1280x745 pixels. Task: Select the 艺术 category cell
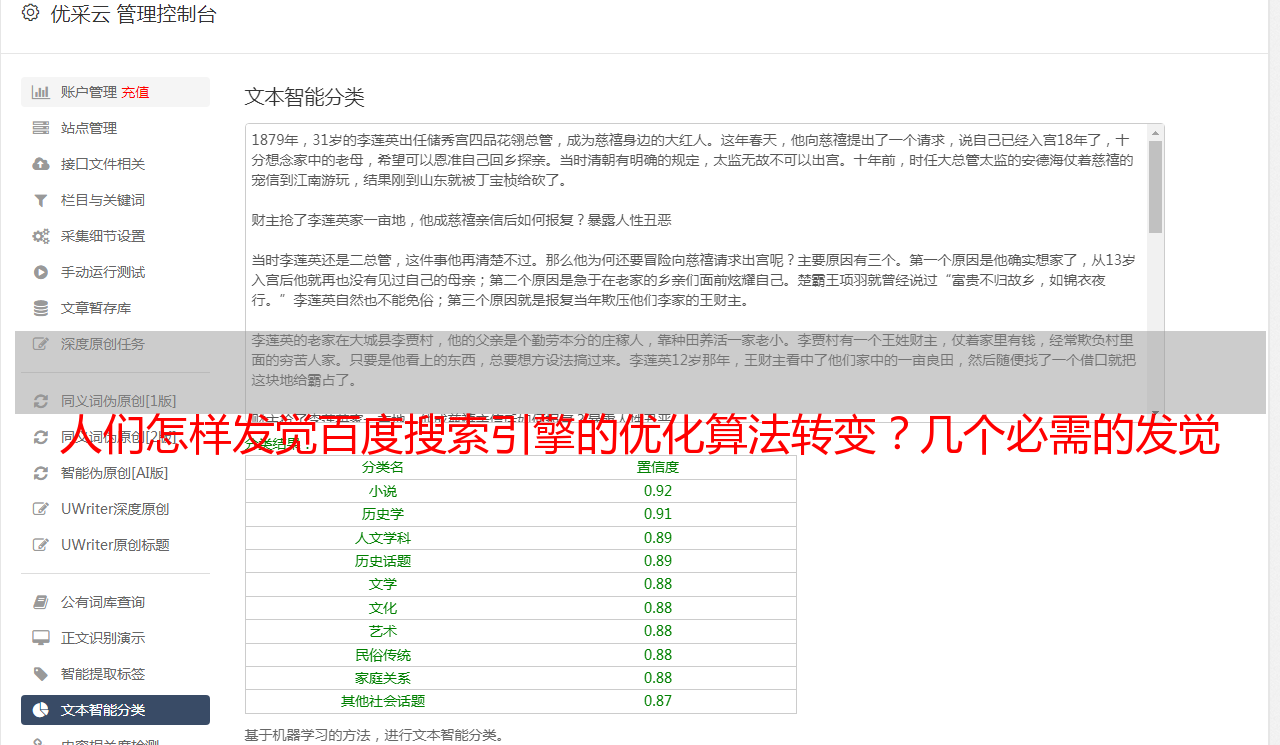tap(383, 631)
